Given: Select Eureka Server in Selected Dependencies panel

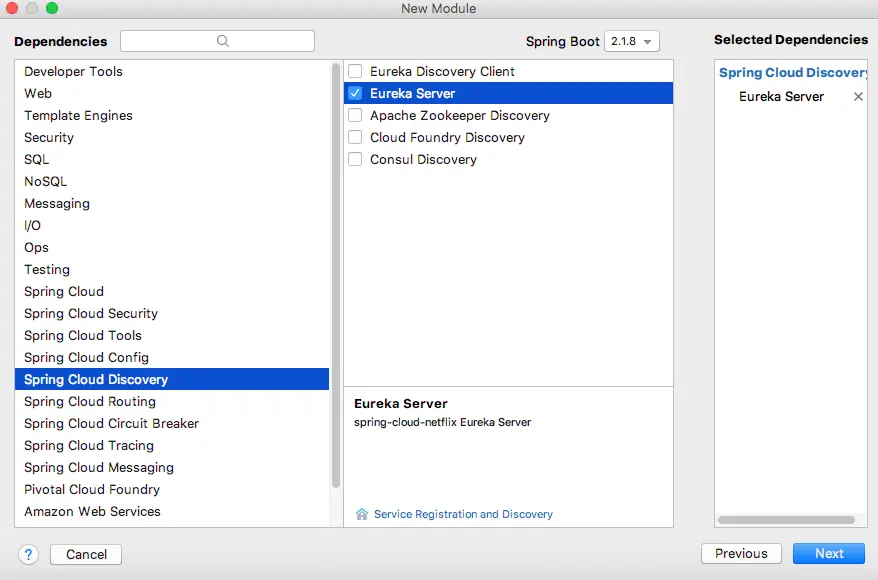Looking at the screenshot, I should point(781,96).
